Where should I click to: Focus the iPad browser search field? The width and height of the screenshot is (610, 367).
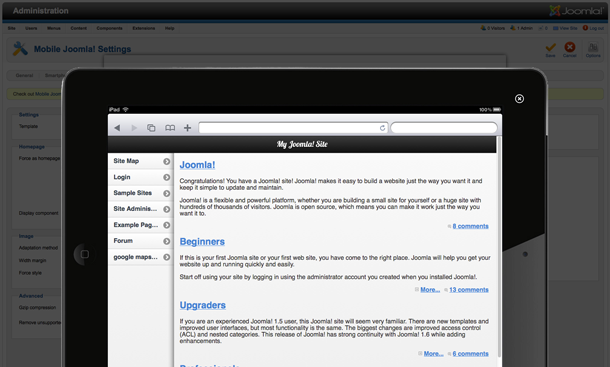(444, 128)
